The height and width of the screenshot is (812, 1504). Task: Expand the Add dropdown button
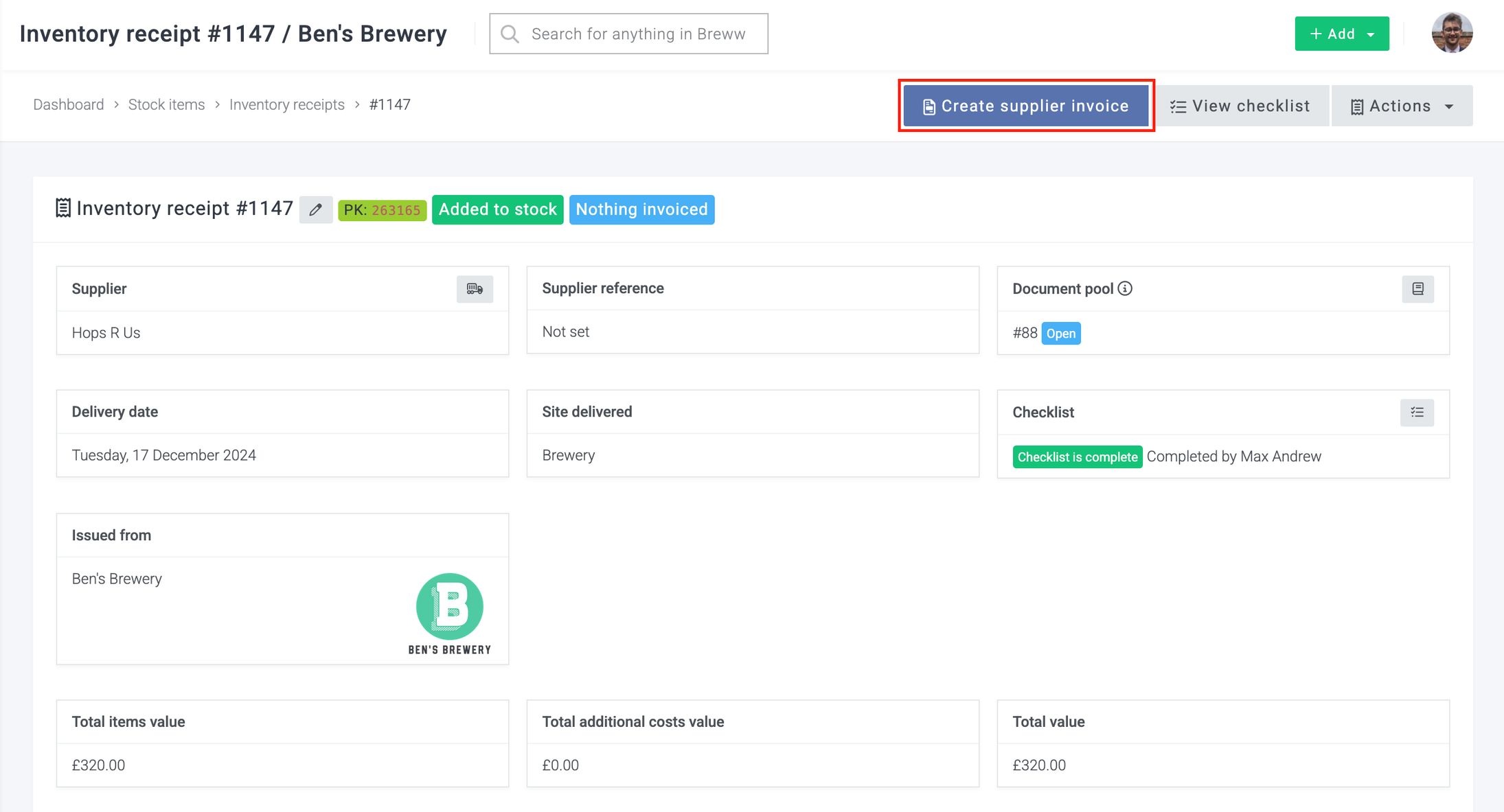click(x=1342, y=34)
